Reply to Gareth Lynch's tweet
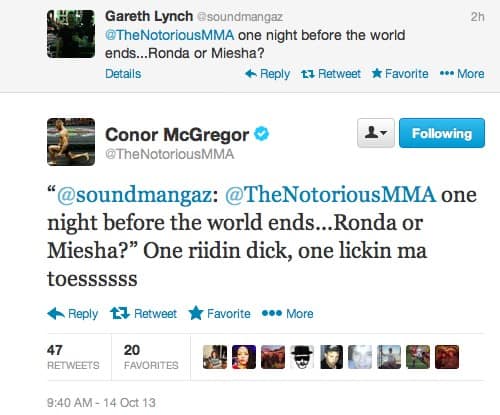 [x=267, y=74]
